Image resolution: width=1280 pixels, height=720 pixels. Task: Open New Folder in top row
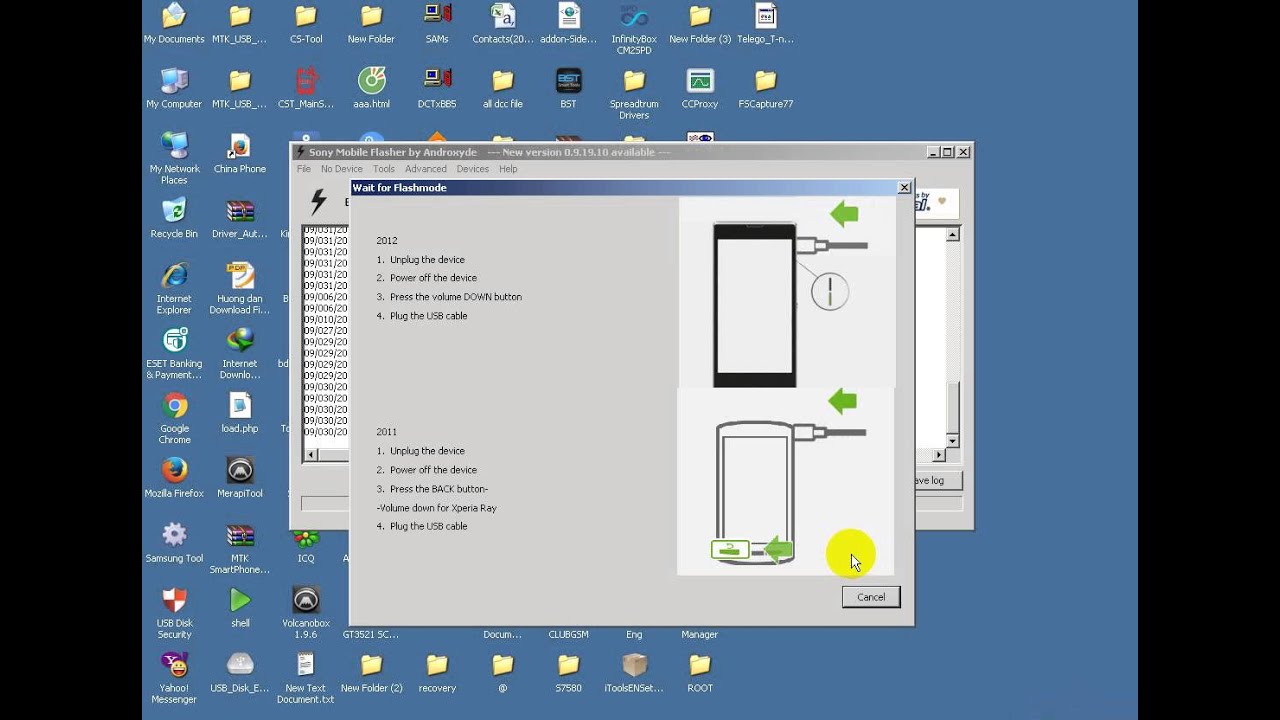pyautogui.click(x=371, y=24)
